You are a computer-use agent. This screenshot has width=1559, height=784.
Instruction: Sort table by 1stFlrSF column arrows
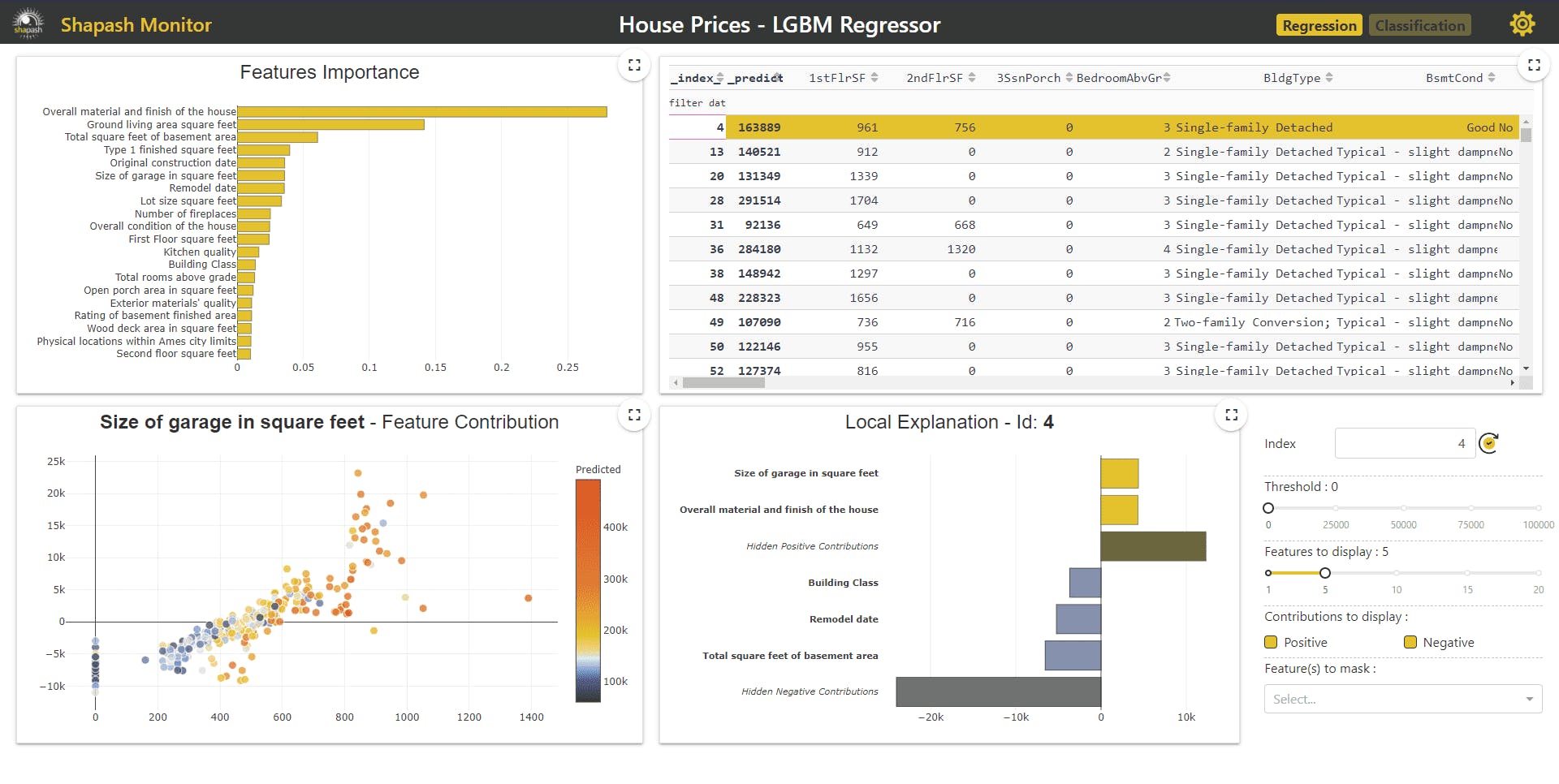pyautogui.click(x=875, y=78)
